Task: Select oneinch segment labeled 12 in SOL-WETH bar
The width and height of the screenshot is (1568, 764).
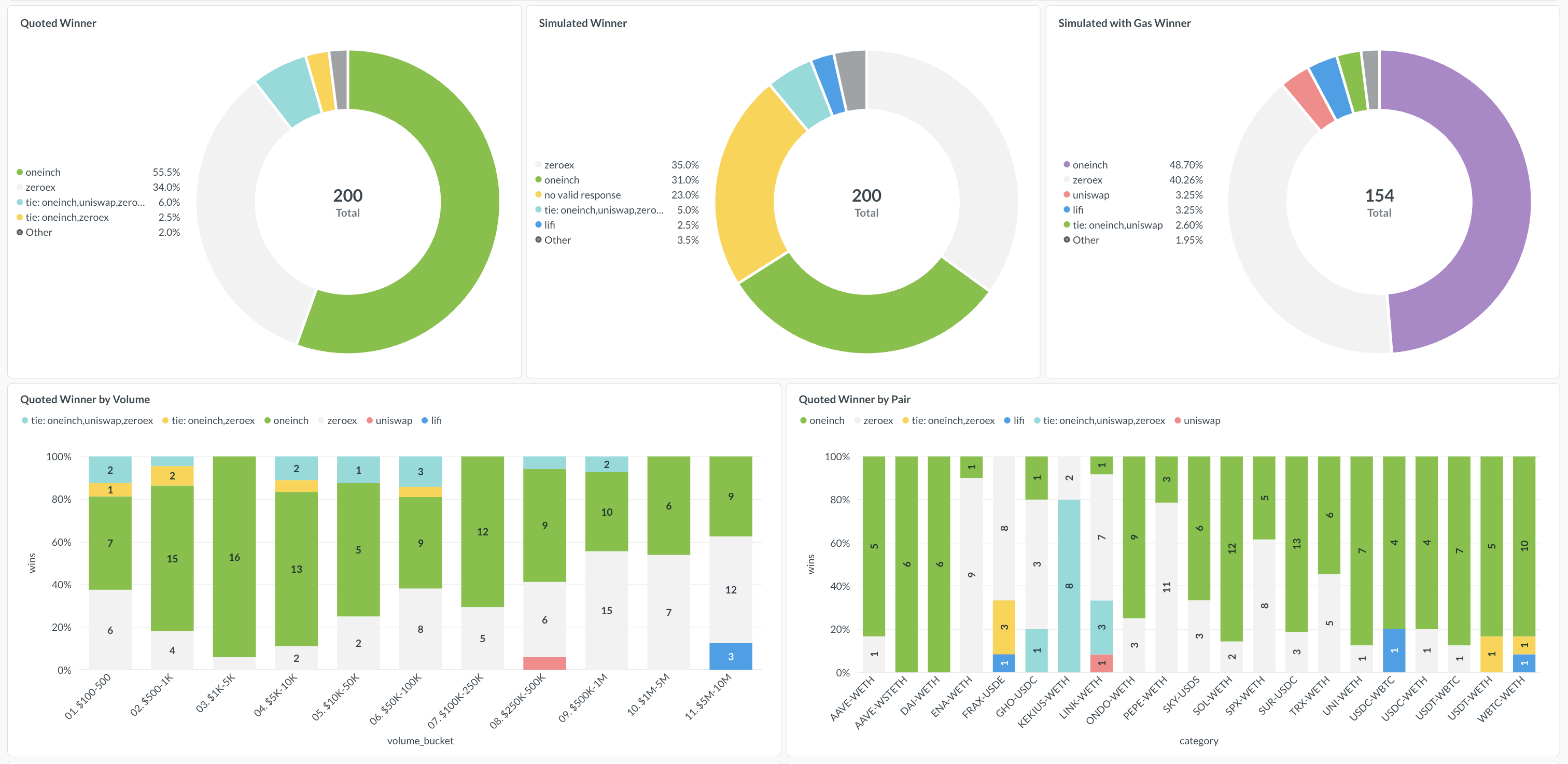Action: point(1231,549)
